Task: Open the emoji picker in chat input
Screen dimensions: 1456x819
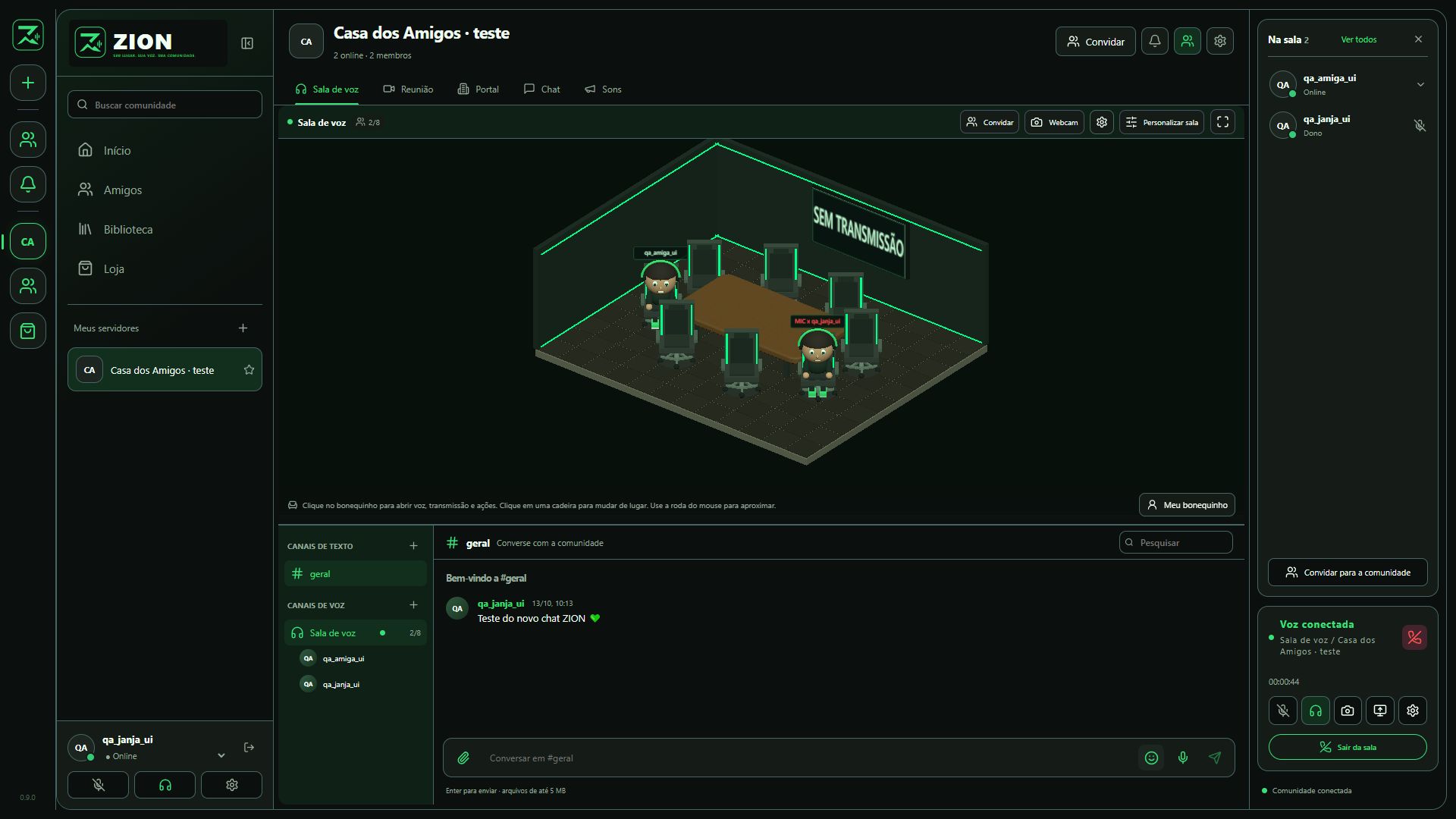Action: (1151, 758)
